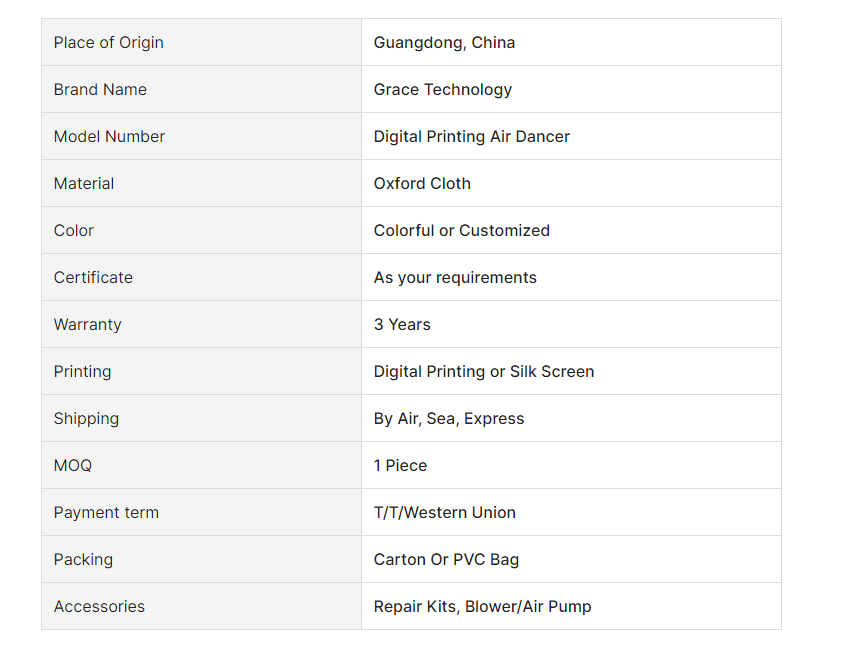Screen dimensions: 841x651
Task: Select the Oxford Cloth value
Action: 422,183
